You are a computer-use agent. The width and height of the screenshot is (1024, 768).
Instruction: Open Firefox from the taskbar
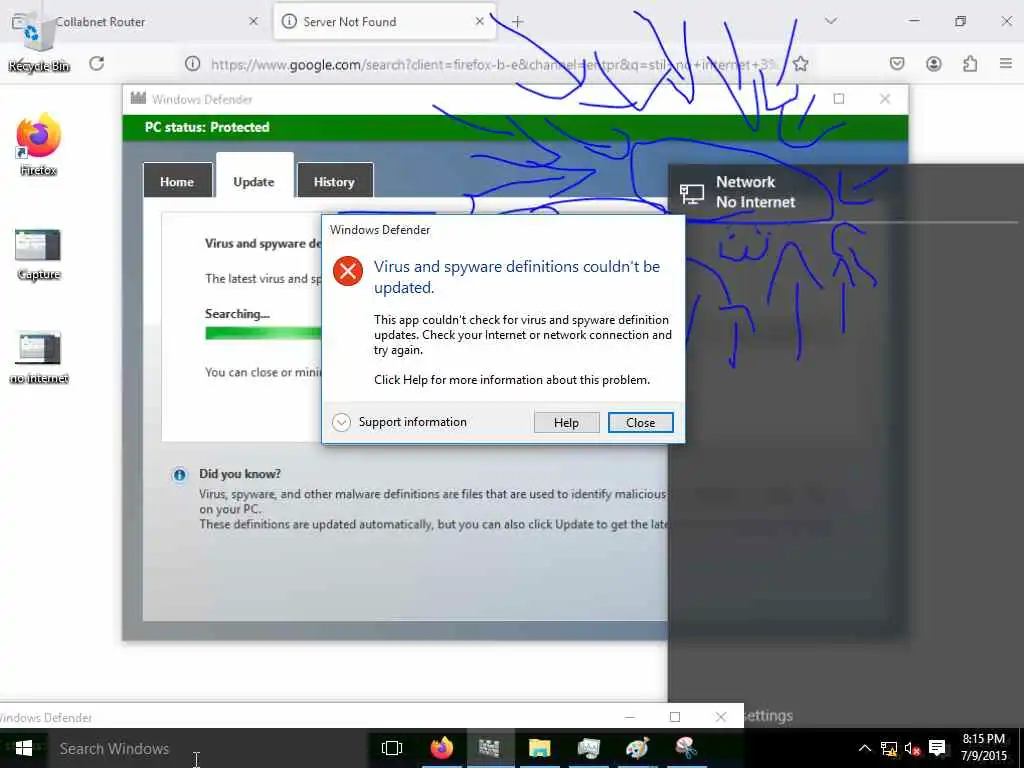point(441,748)
